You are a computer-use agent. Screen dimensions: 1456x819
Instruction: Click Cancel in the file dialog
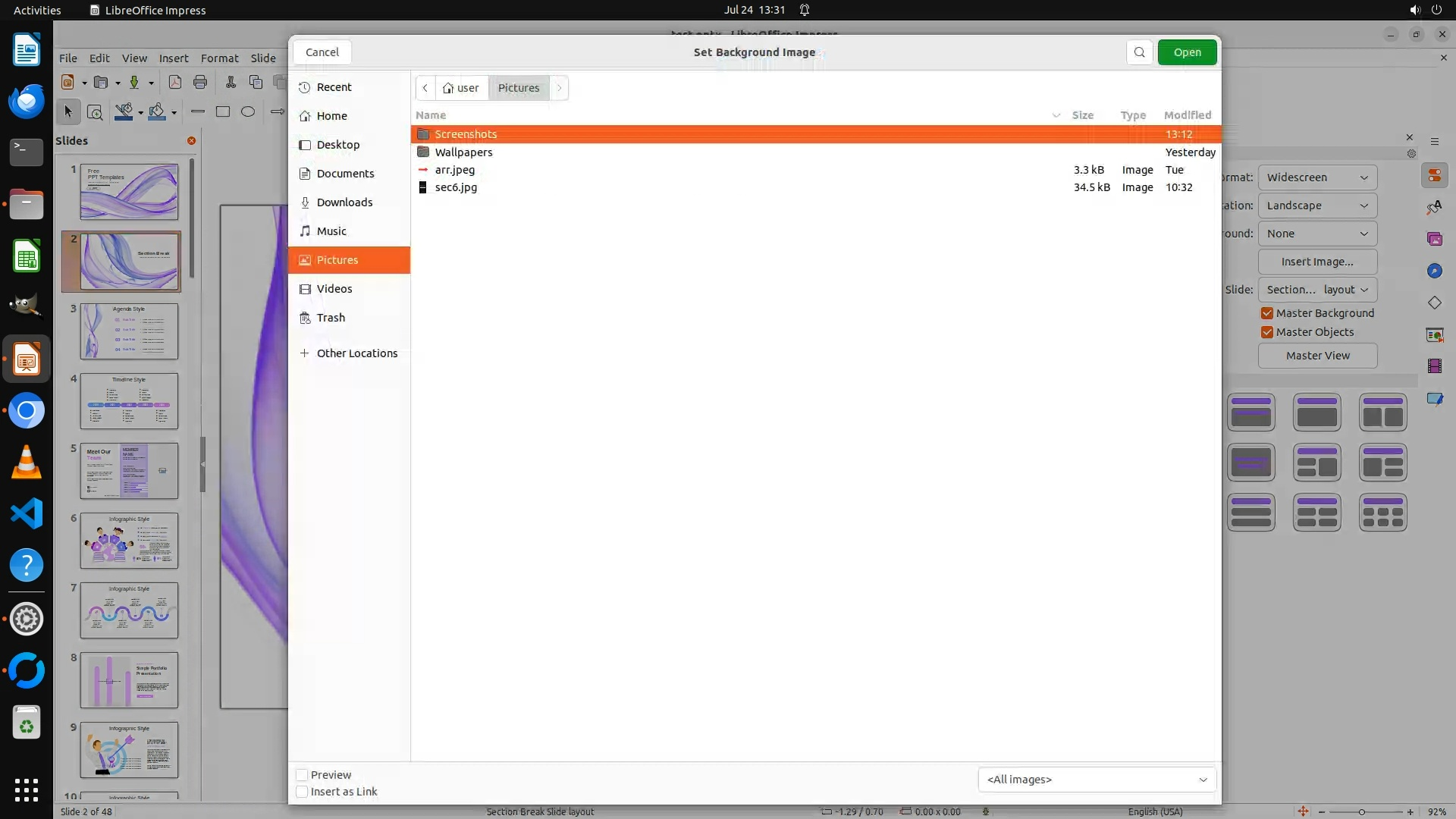coord(322,52)
